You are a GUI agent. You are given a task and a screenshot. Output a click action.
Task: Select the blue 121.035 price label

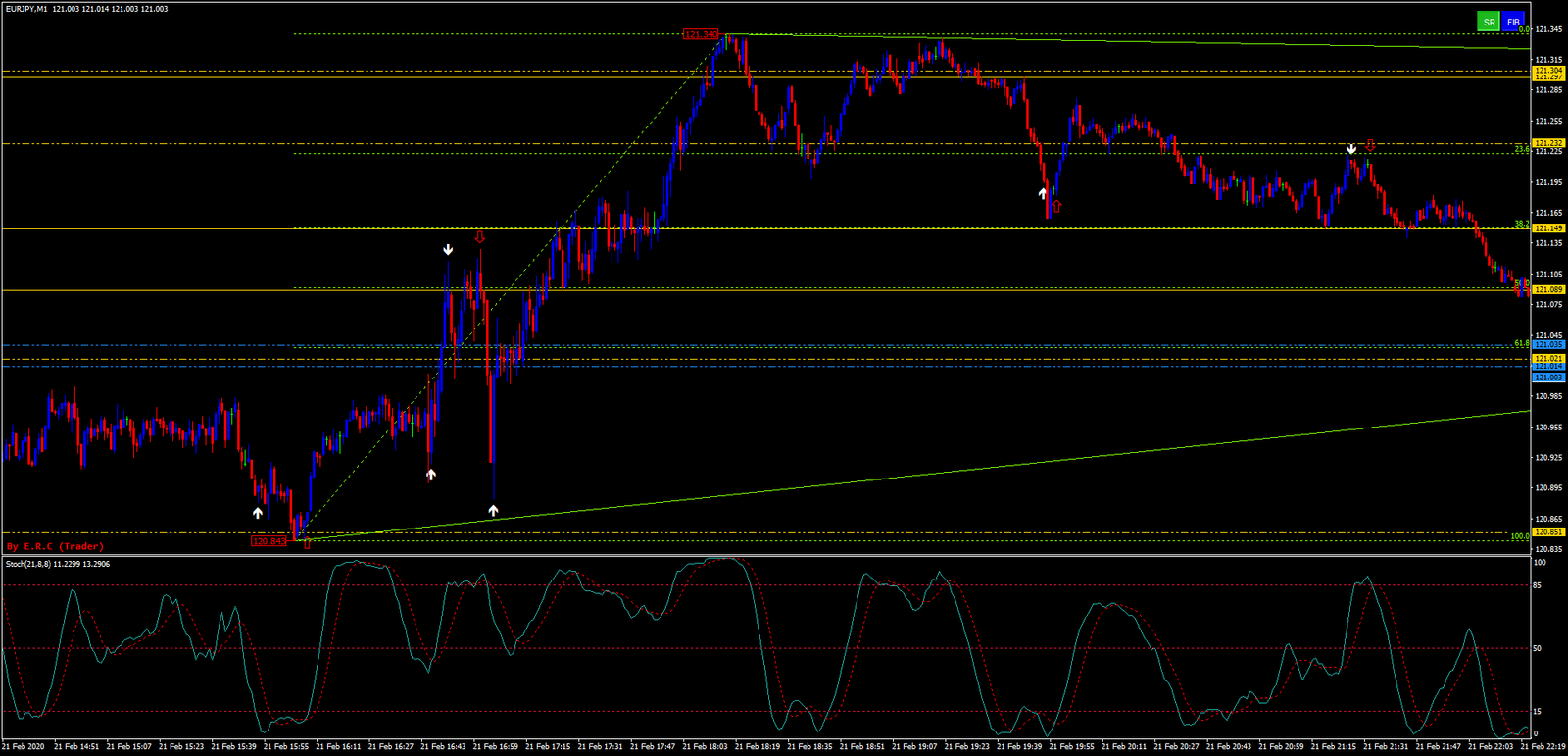[1548, 345]
